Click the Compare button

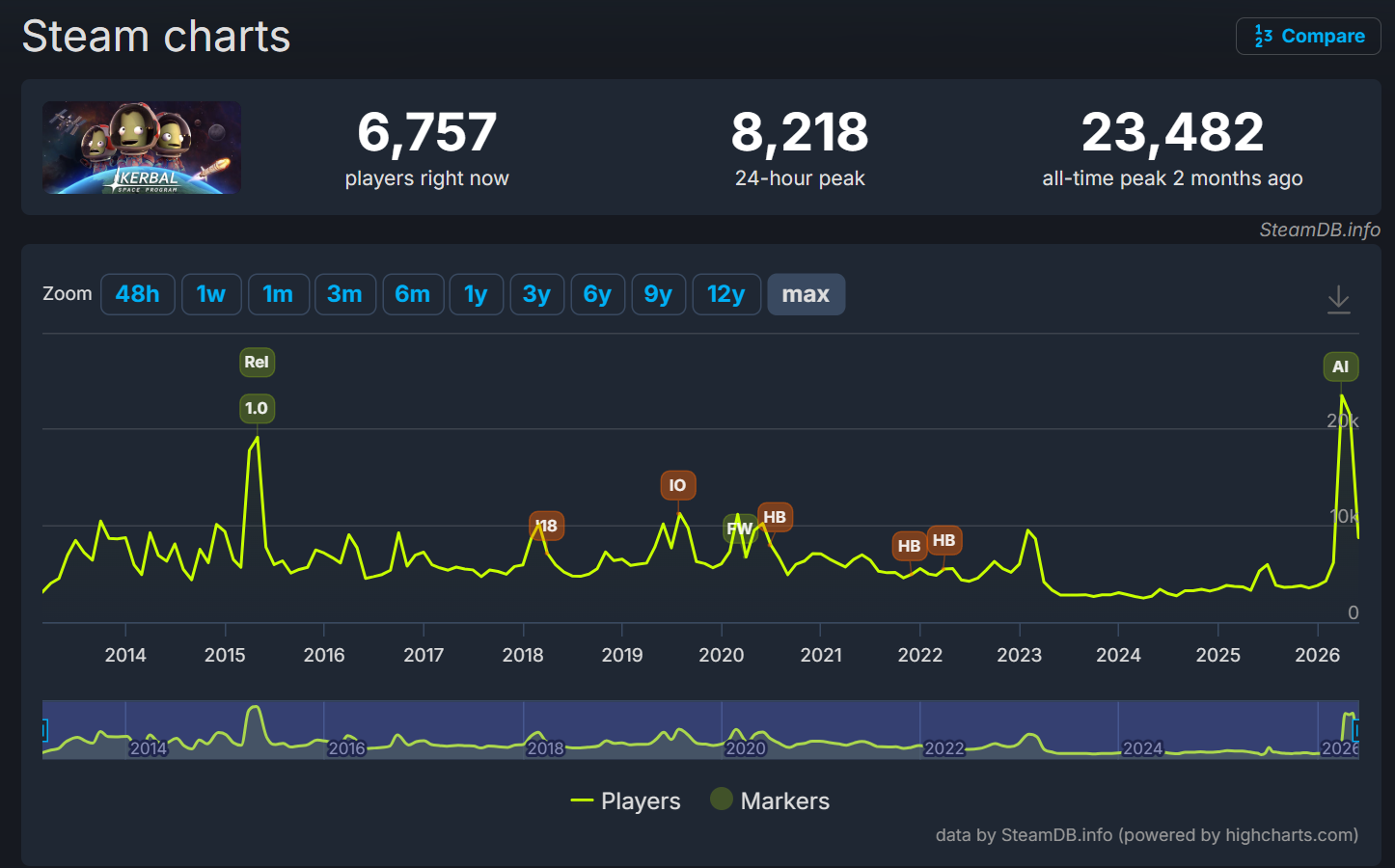tap(1308, 37)
